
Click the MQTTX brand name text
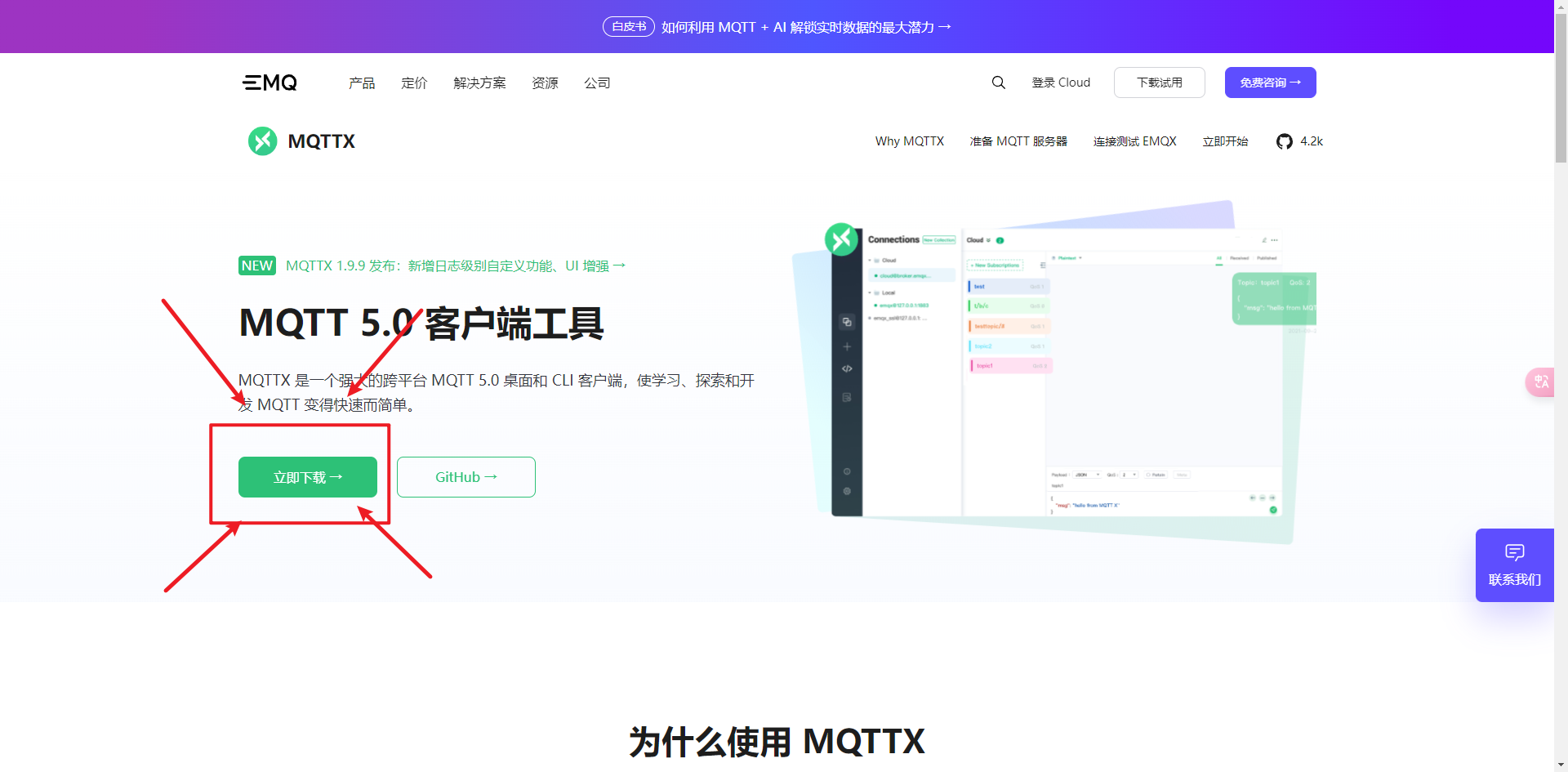[x=322, y=141]
